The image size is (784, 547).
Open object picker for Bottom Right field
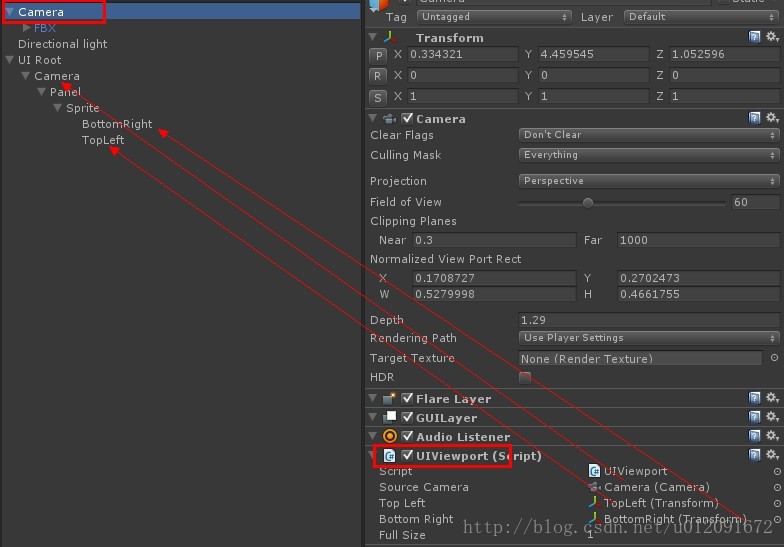[x=777, y=519]
